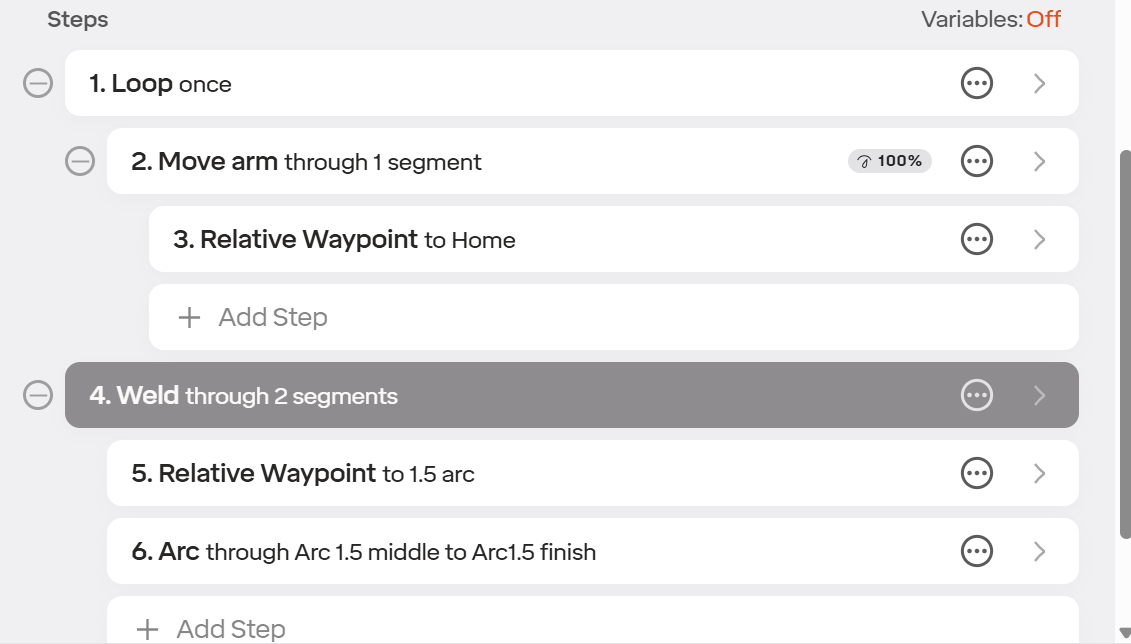This screenshot has height=644, width=1131.
Task: Open more options on Weld step
Action: pos(977,395)
